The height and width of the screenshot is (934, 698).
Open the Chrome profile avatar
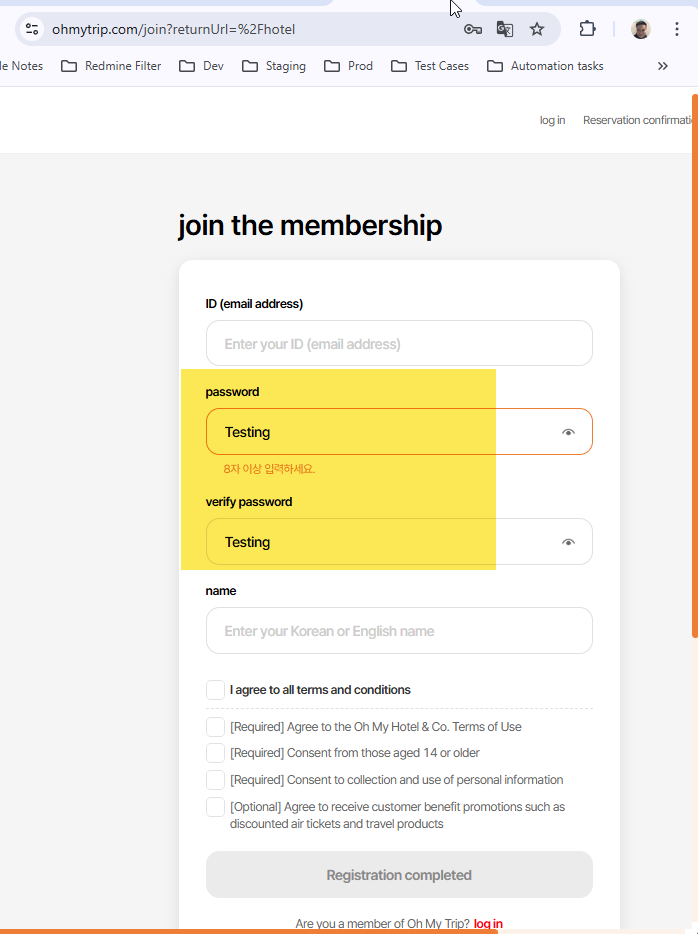coord(641,29)
